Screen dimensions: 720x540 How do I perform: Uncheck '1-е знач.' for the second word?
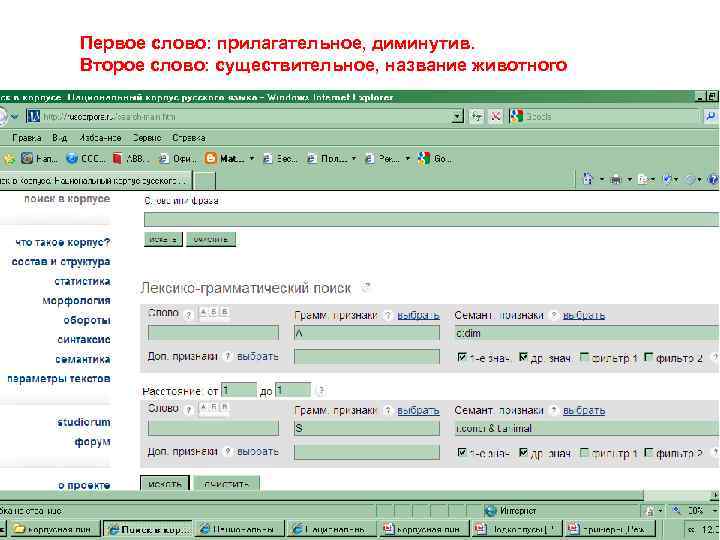462,453
